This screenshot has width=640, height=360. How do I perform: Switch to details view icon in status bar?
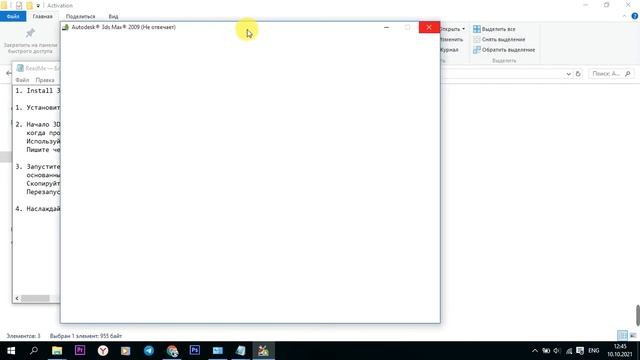coord(622,336)
